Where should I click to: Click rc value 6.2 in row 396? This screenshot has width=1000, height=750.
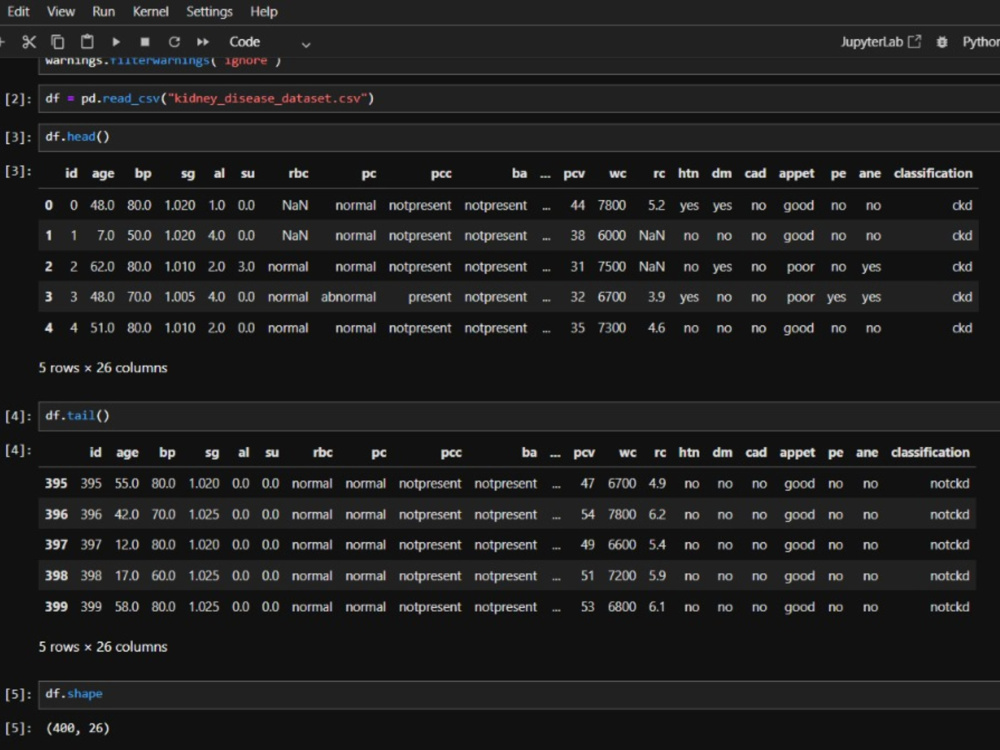tap(657, 515)
